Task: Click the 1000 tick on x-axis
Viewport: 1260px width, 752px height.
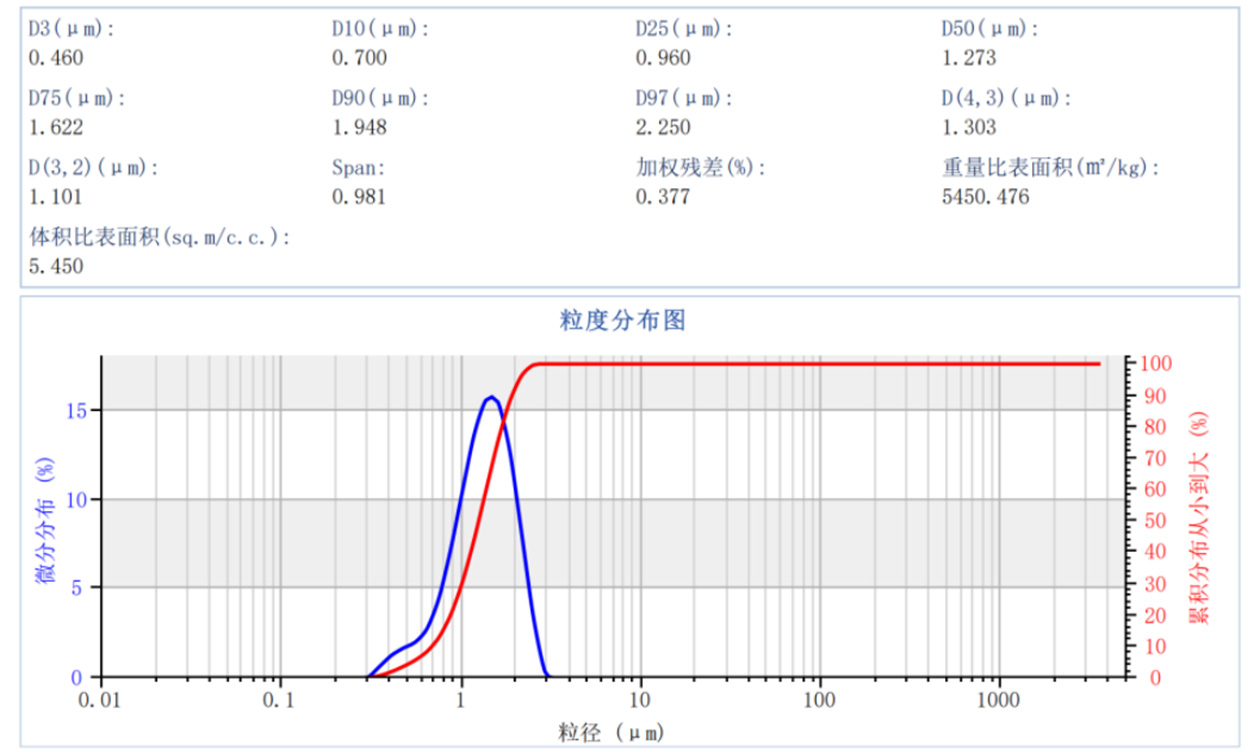Action: tap(999, 698)
